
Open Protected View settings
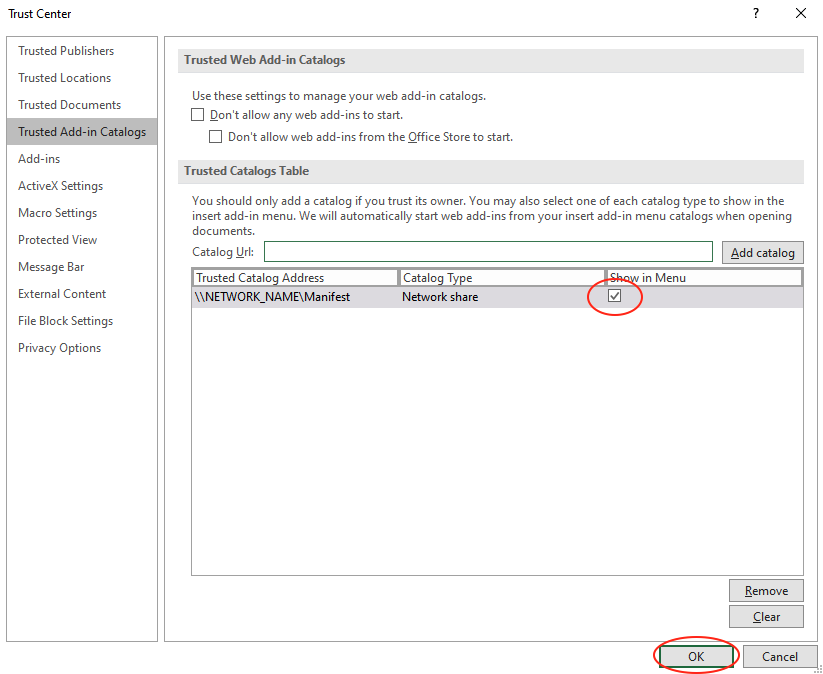57,240
